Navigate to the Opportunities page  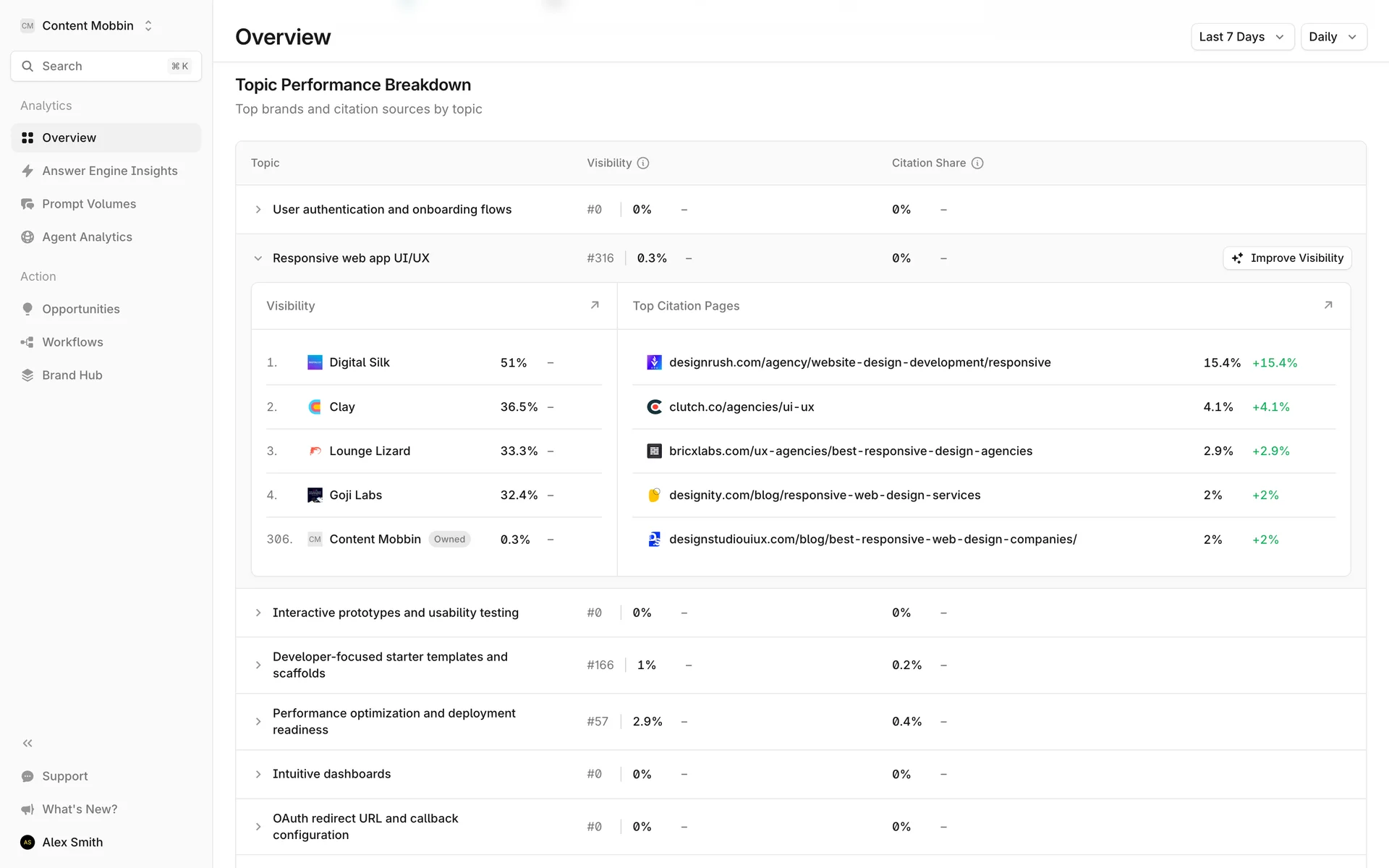[81, 309]
